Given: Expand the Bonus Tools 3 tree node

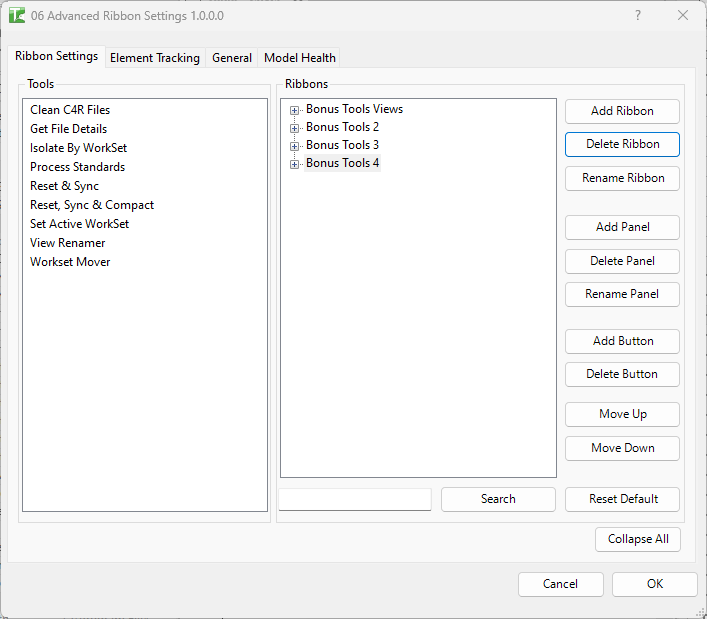Looking at the screenshot, I should point(295,146).
